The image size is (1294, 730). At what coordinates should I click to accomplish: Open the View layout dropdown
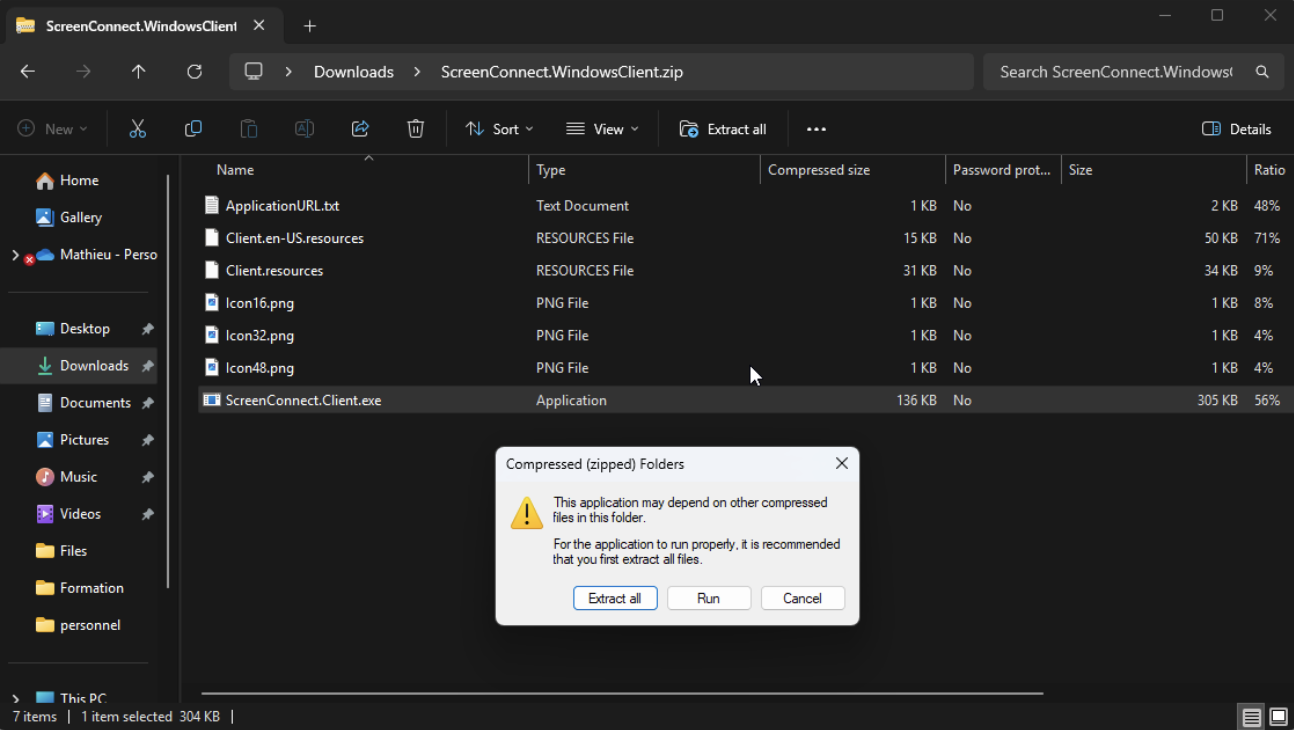(602, 128)
